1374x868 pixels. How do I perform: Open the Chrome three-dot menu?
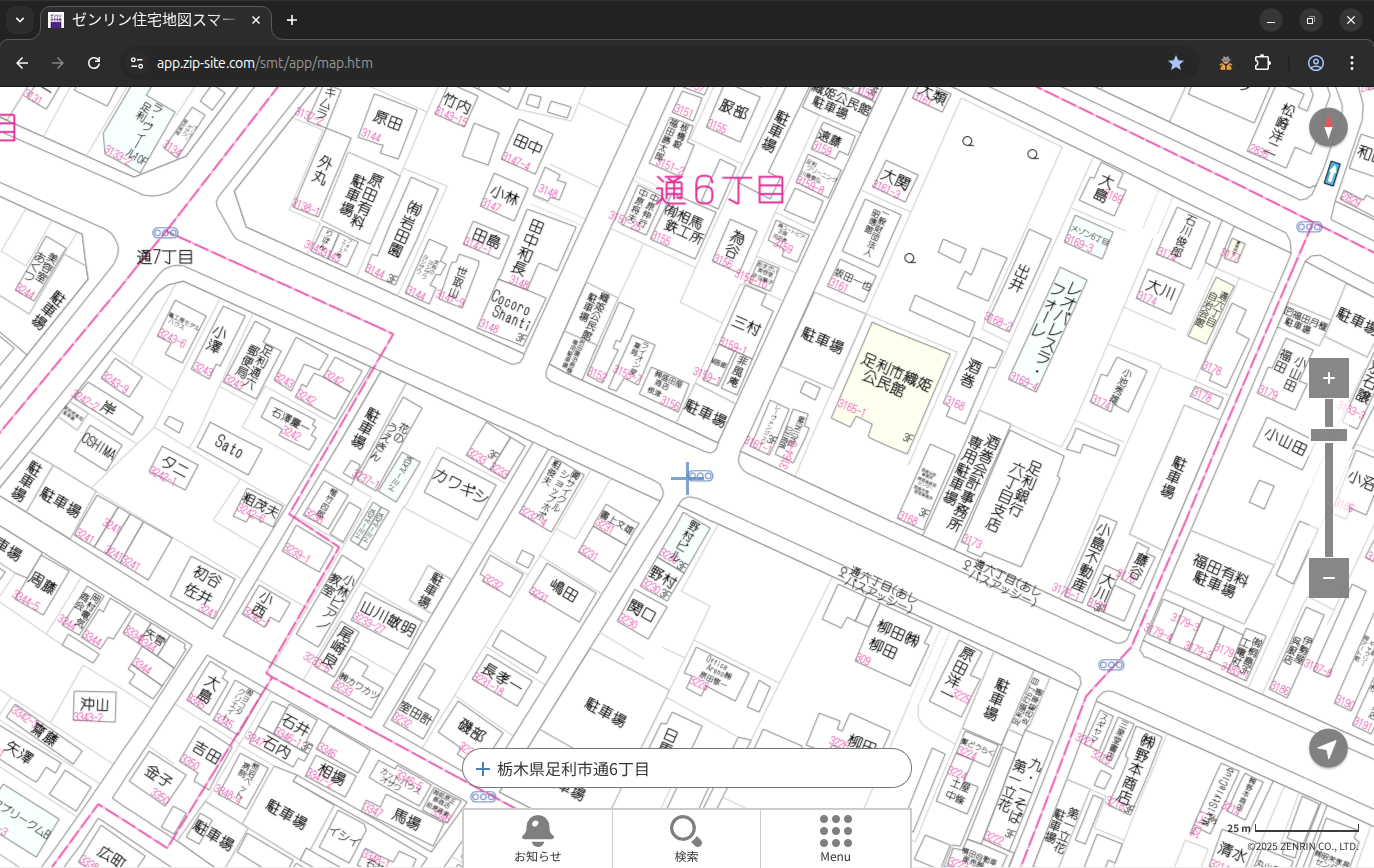pyautogui.click(x=1352, y=63)
